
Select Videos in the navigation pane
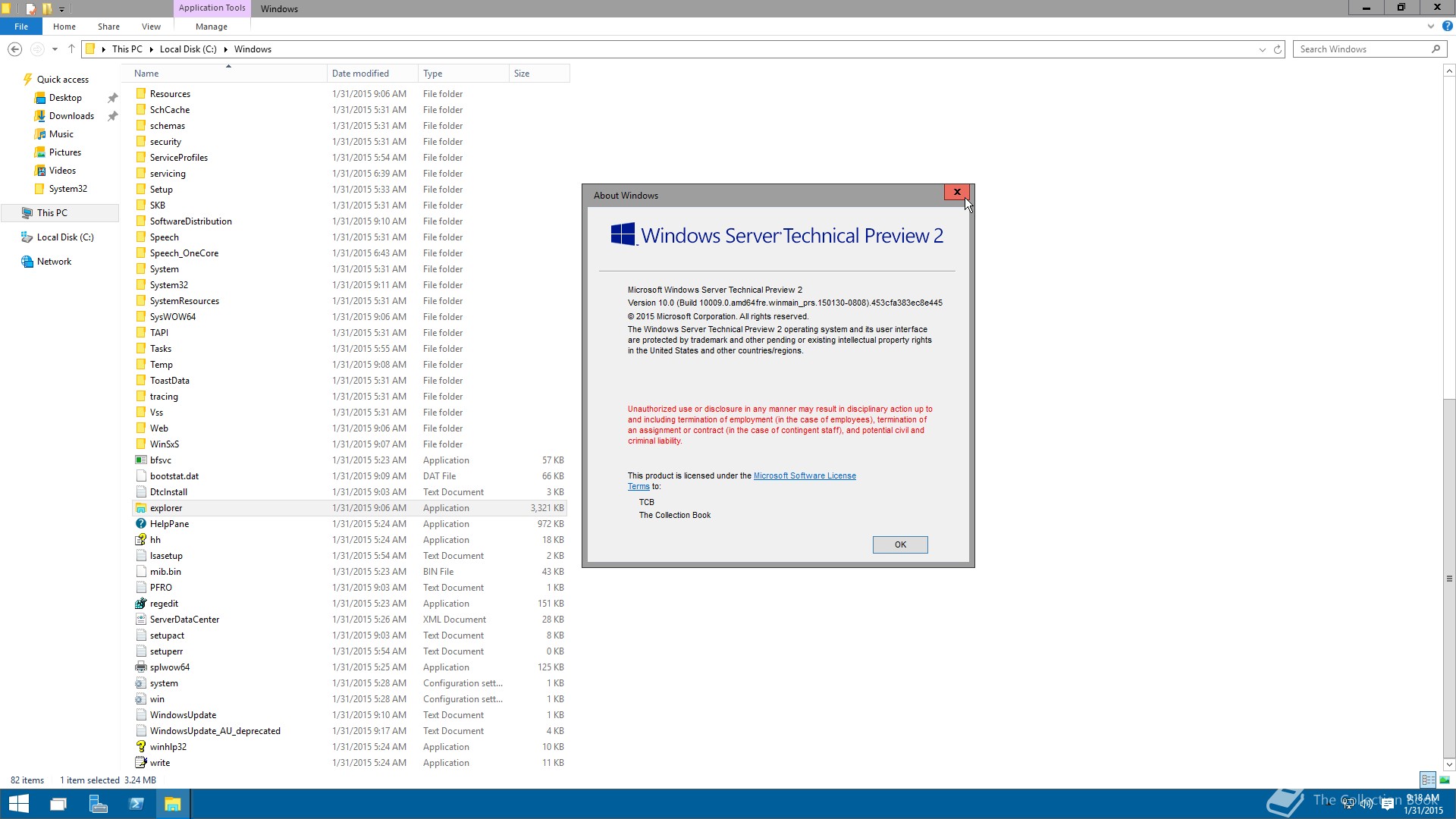point(62,171)
